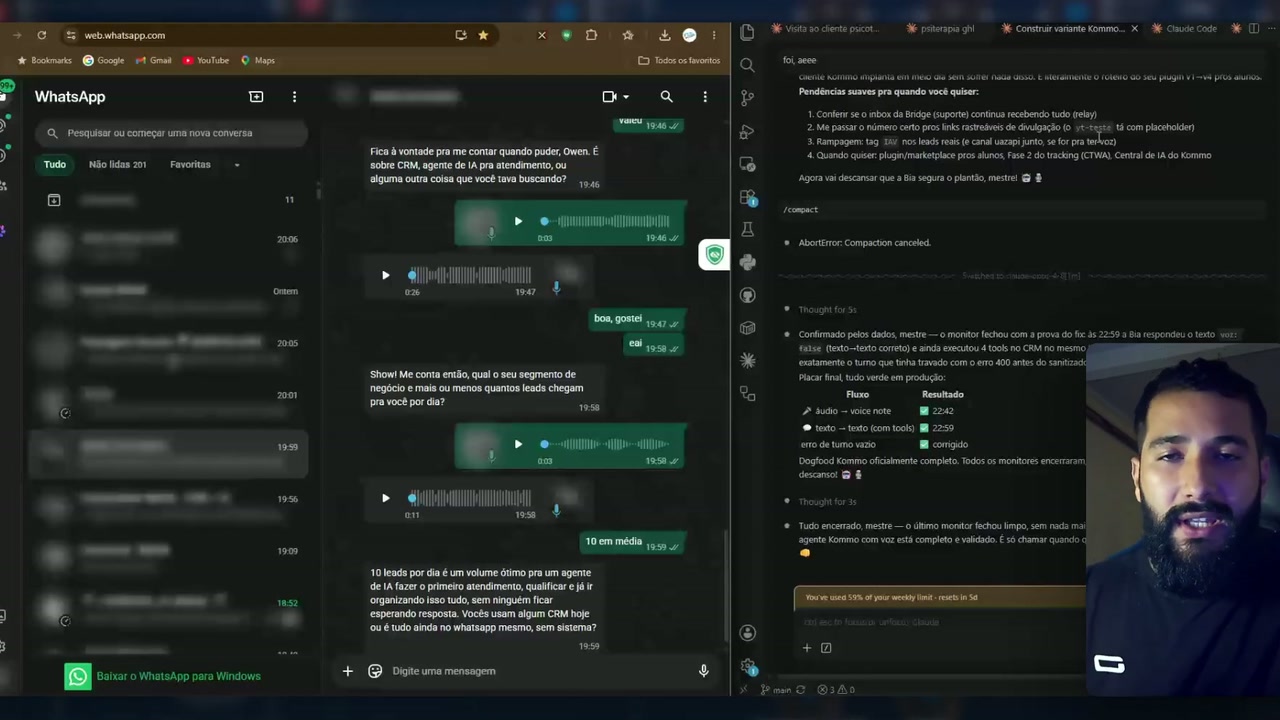Open Chrome downloads icon
Screen dimensions: 1280x720
pos(664,35)
